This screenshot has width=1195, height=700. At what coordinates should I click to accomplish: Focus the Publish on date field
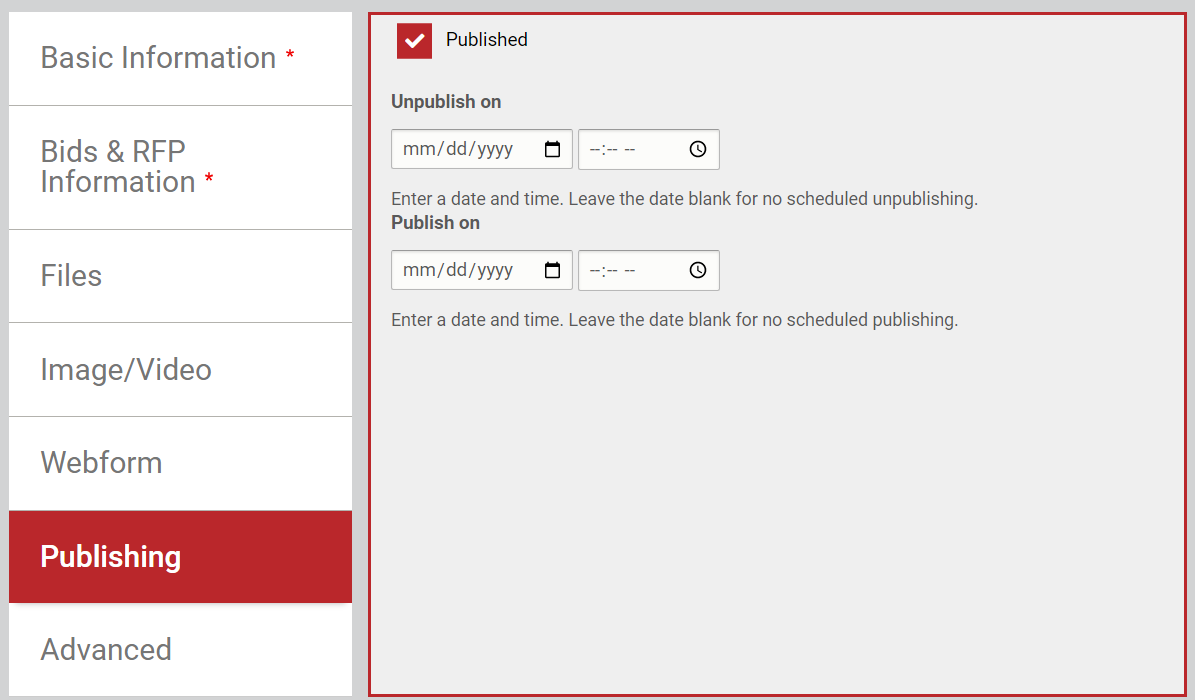pos(482,270)
